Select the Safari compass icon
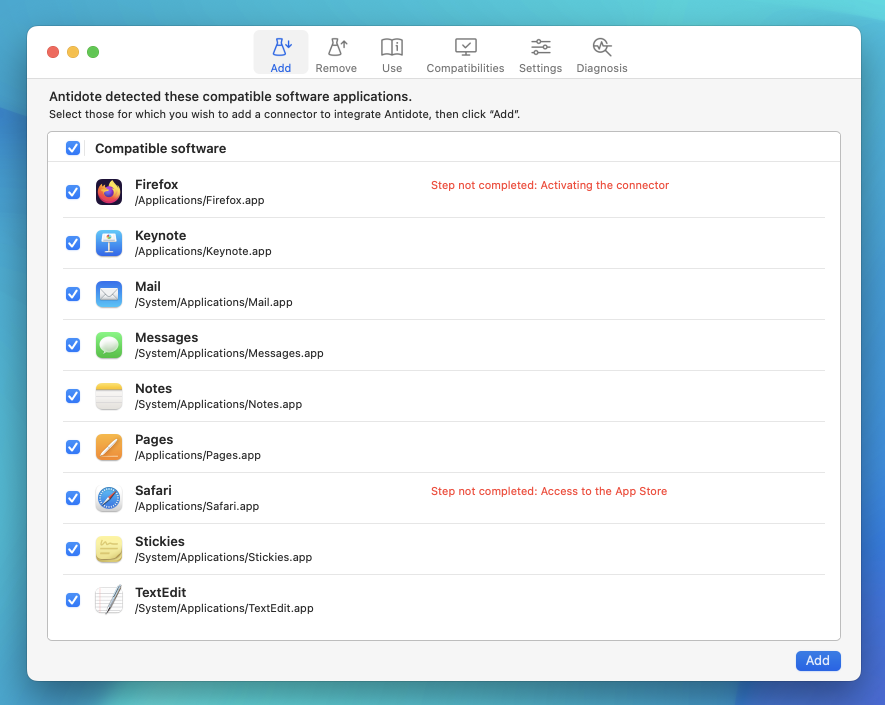This screenshot has height=705, width=885. coord(109,498)
